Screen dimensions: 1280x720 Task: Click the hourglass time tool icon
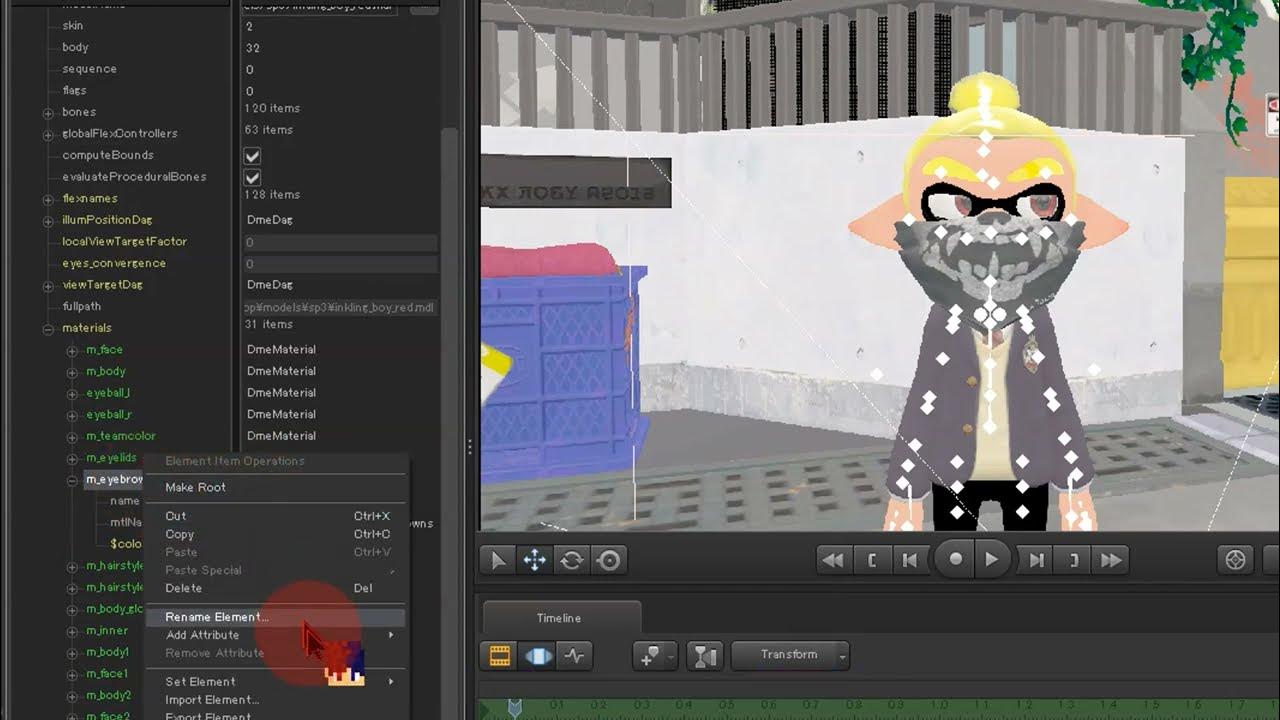(x=706, y=656)
